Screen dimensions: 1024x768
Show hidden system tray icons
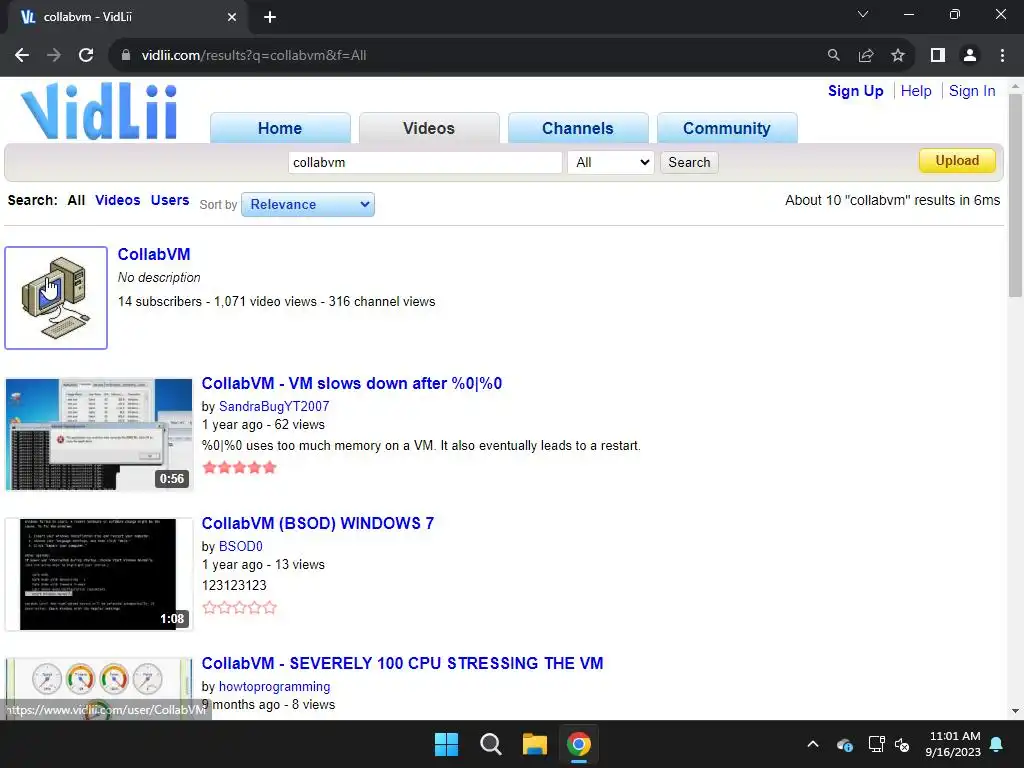click(812, 744)
